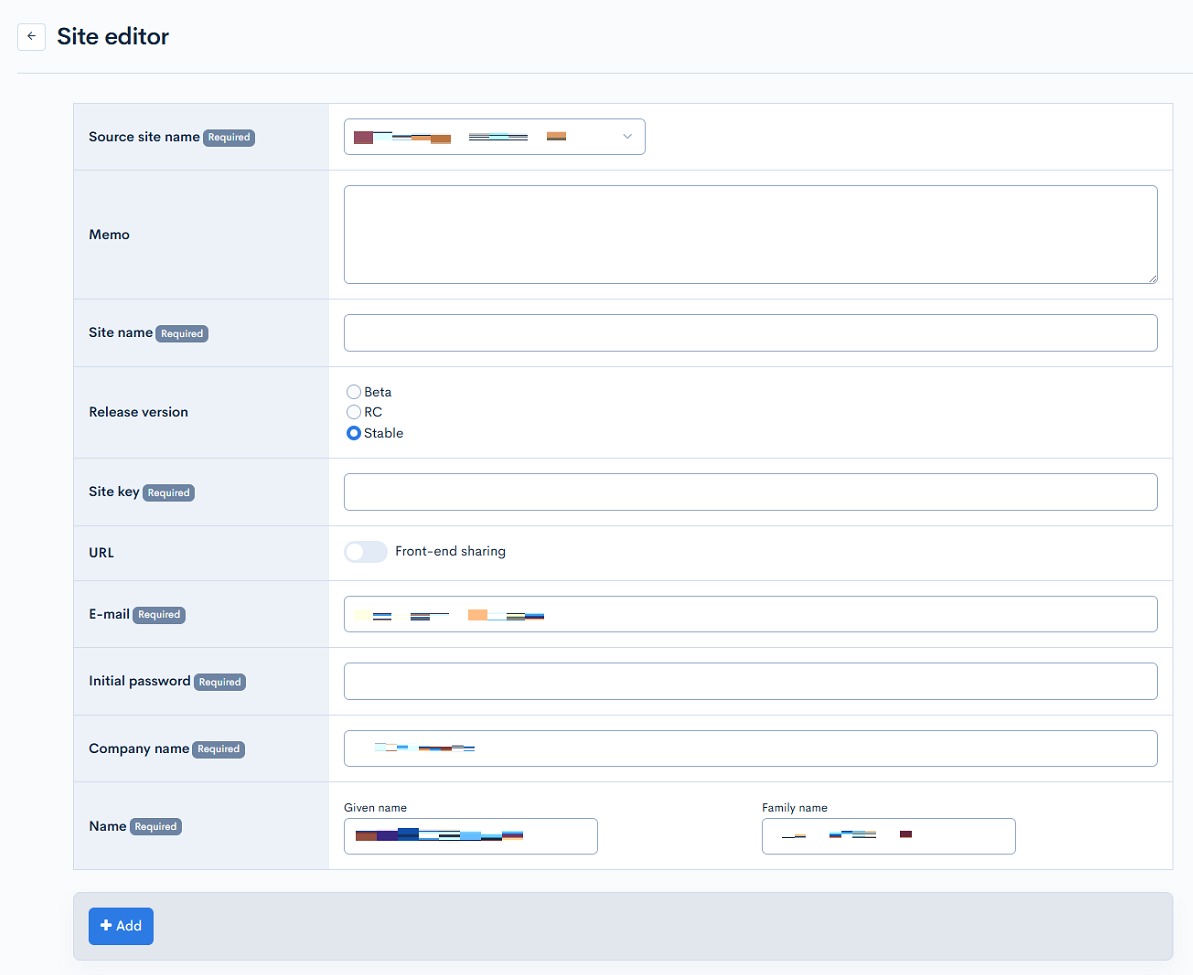1193x975 pixels.
Task: Select the Beta release version
Action: tap(353, 392)
